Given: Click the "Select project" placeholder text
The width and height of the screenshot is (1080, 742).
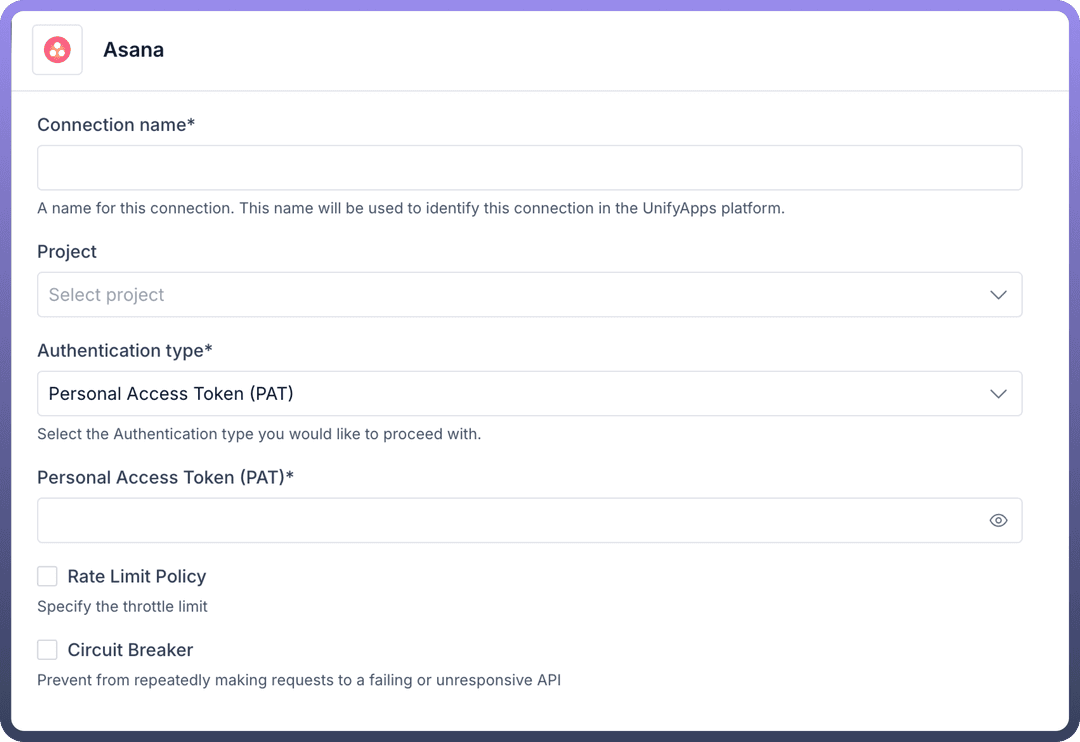Looking at the screenshot, I should (x=106, y=295).
